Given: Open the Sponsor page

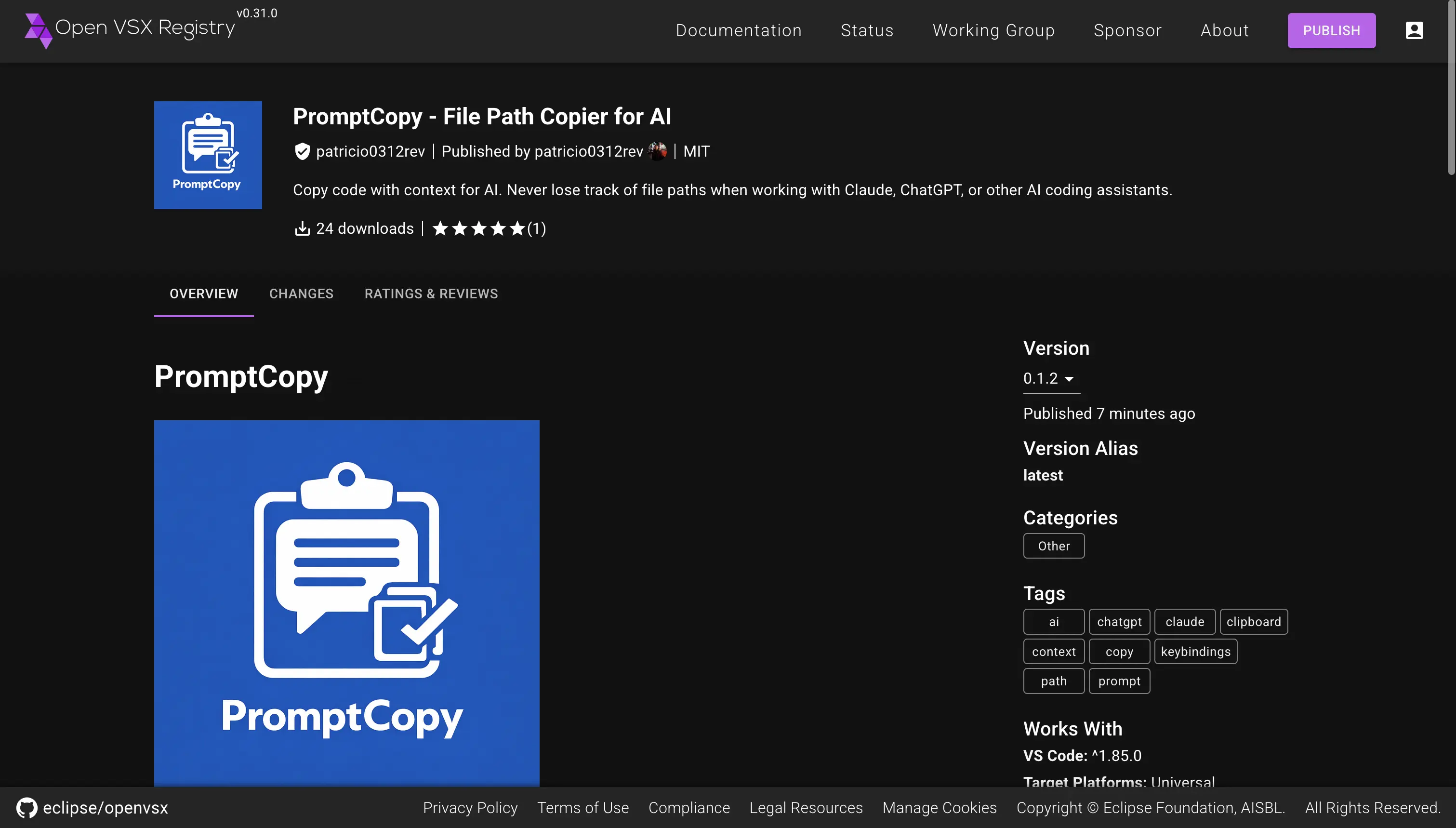Looking at the screenshot, I should click(x=1127, y=30).
